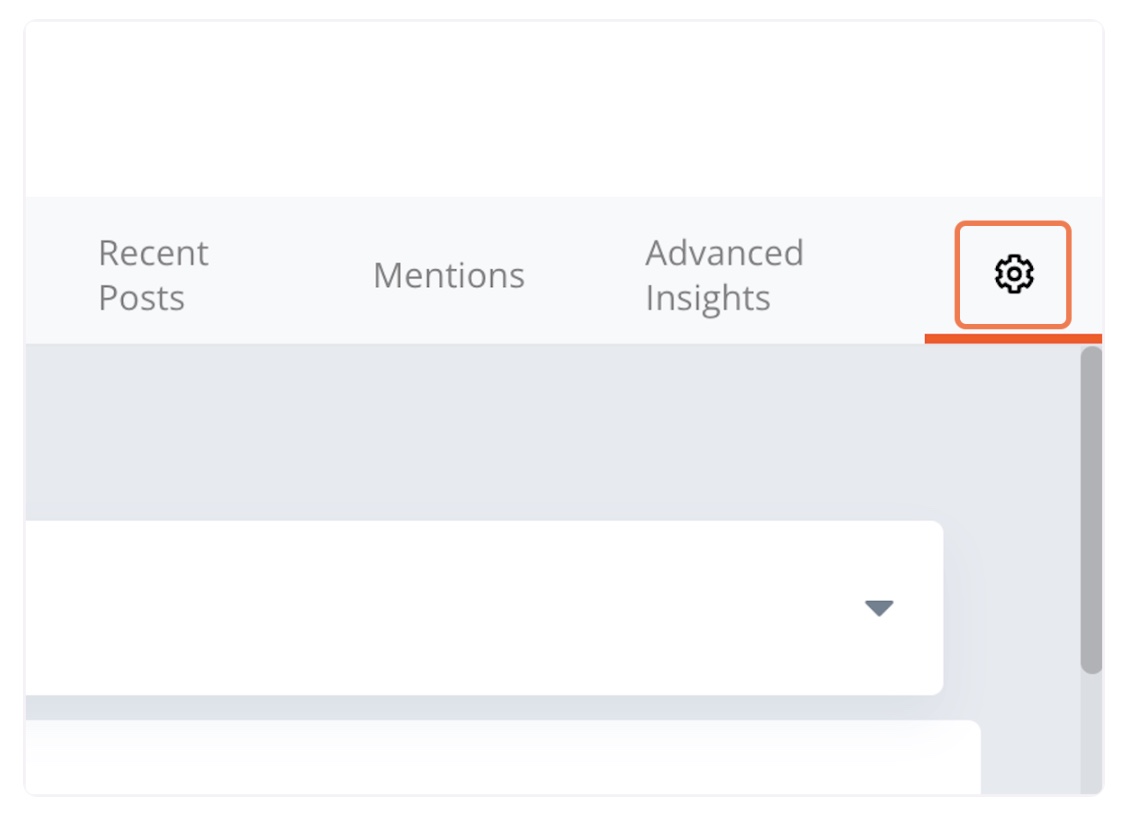
Task: Click inside the empty dropdown field text area
Action: tap(444, 608)
